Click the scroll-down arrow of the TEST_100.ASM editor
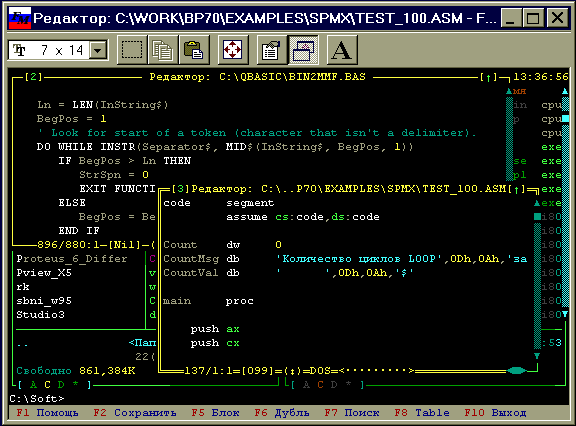 (x=537, y=356)
